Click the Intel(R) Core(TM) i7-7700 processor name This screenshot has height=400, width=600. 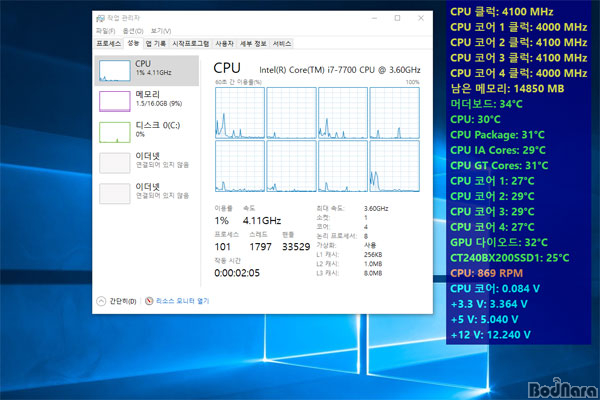pos(340,70)
